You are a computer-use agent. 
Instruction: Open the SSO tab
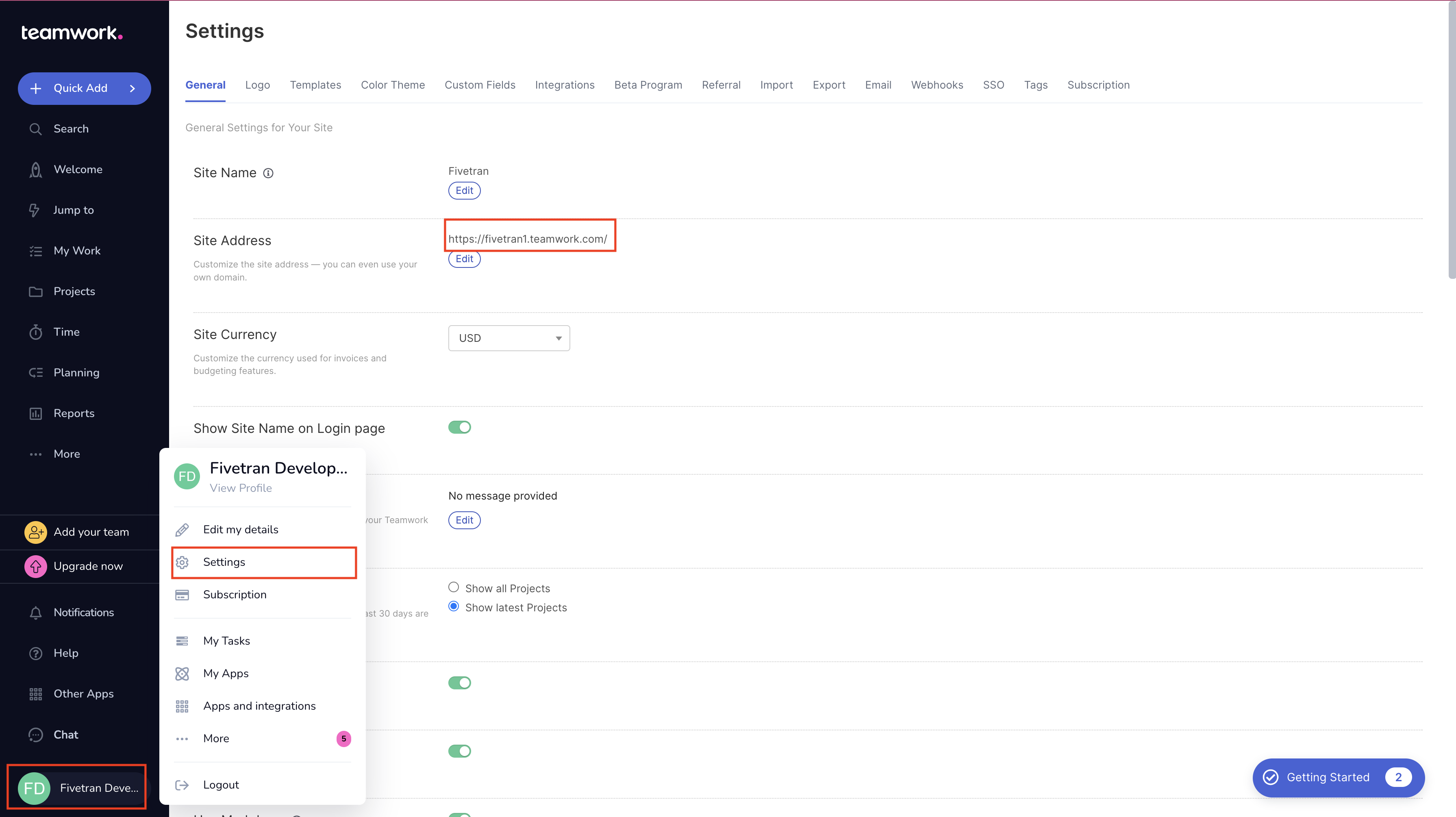click(x=993, y=85)
